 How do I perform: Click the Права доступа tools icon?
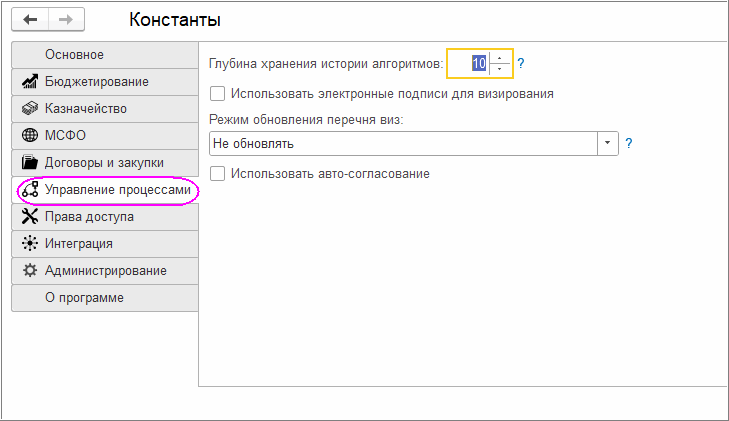(x=30, y=217)
